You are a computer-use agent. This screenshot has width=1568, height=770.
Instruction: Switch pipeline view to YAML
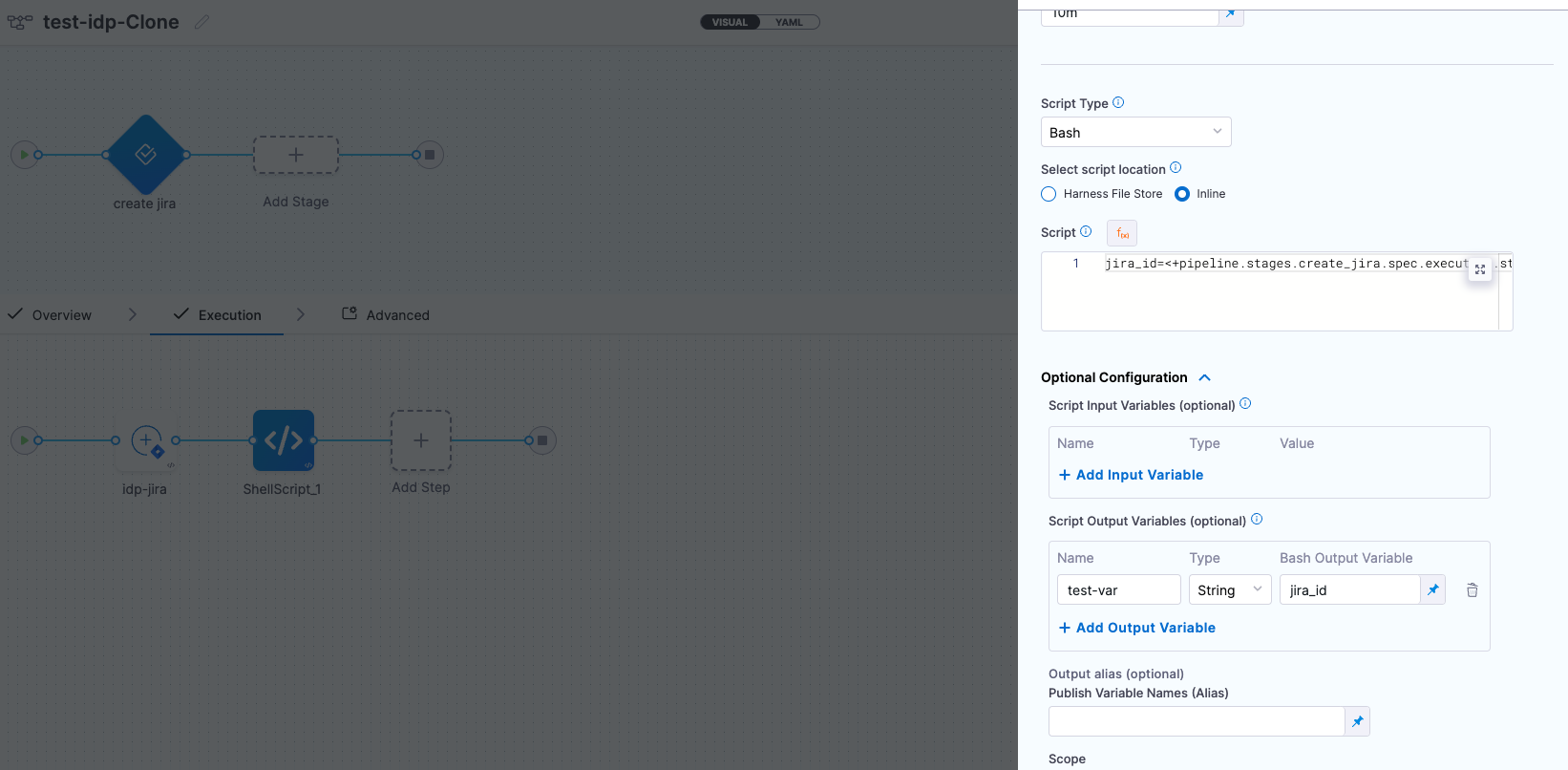point(789,22)
